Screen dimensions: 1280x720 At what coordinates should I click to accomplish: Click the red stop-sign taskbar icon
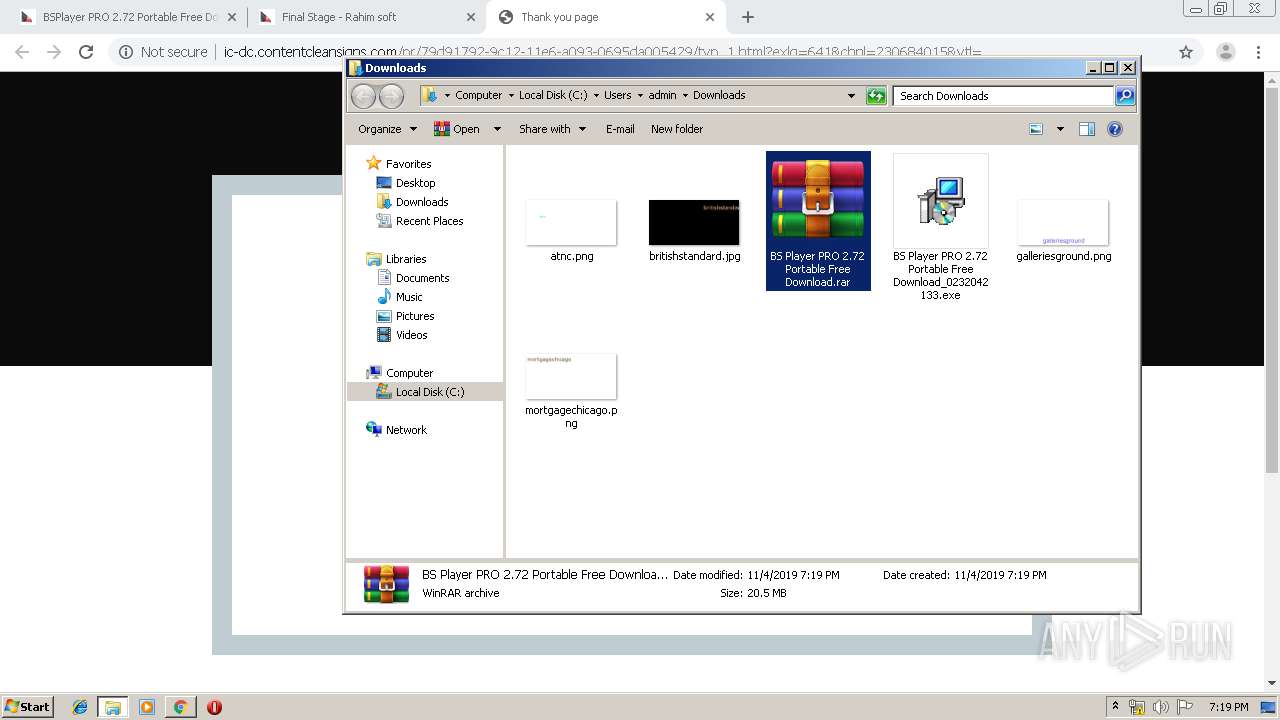click(214, 707)
